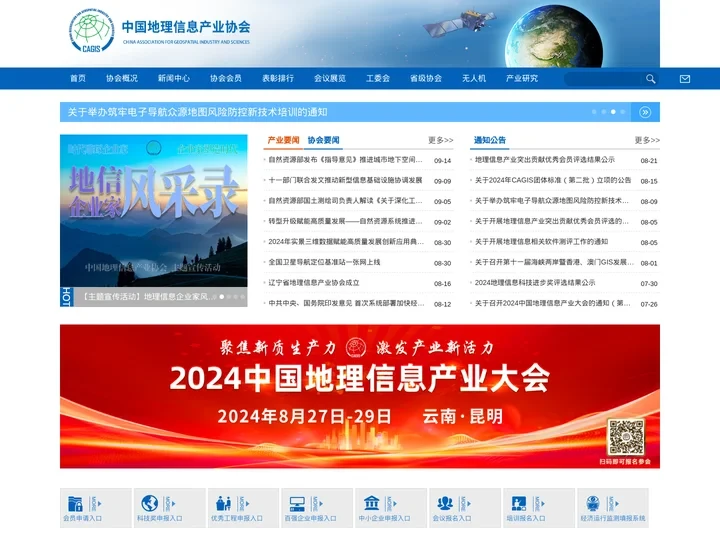Select the 通知公告 tab heading
This screenshot has width=720, height=540.
[x=489, y=140]
